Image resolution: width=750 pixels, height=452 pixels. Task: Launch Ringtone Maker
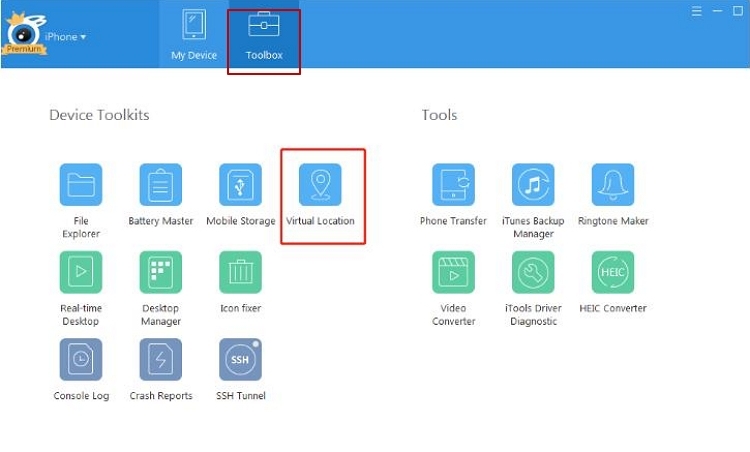coord(613,185)
